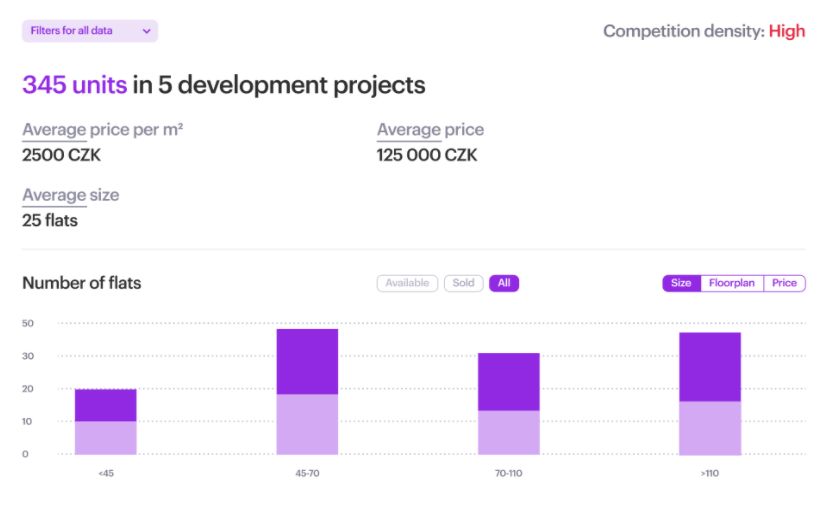828x518 pixels.
Task: Click the 20 y-axis tick label
Action: [28, 389]
